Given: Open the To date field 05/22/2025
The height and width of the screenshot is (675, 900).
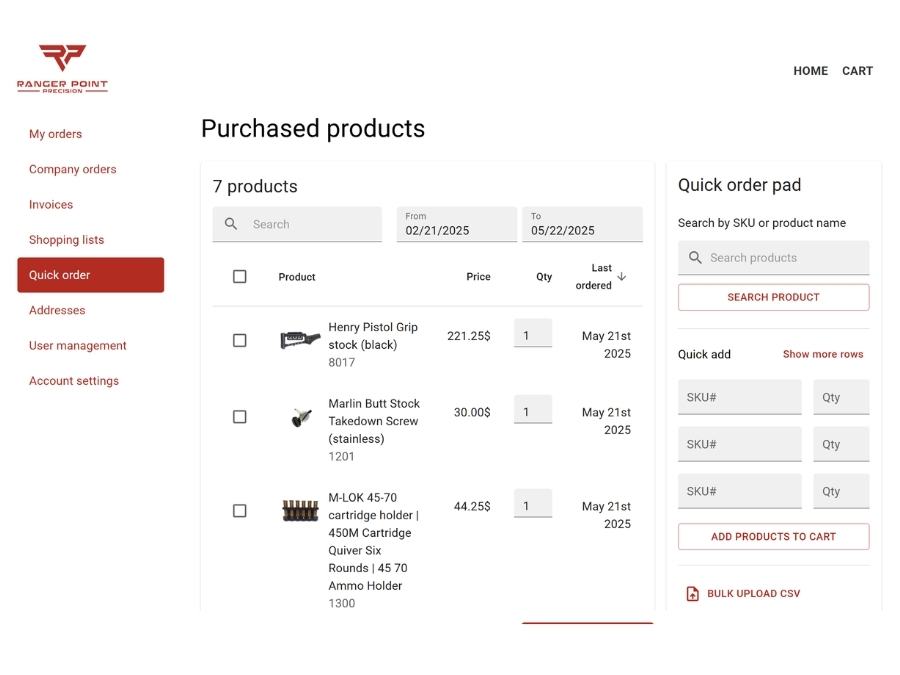Looking at the screenshot, I should pos(583,224).
